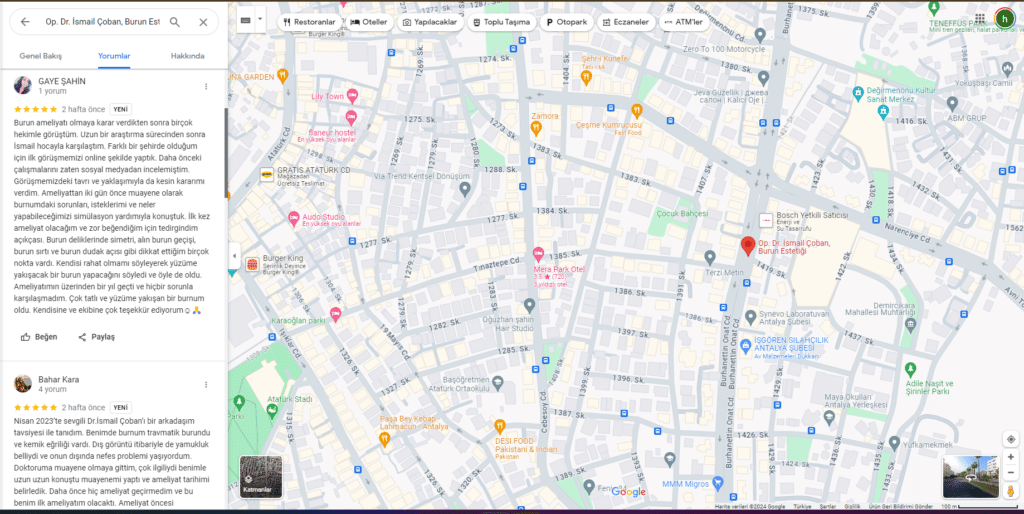The height and width of the screenshot is (514, 1024).
Task: Open the Hakkında tab
Action: pyautogui.click(x=187, y=56)
